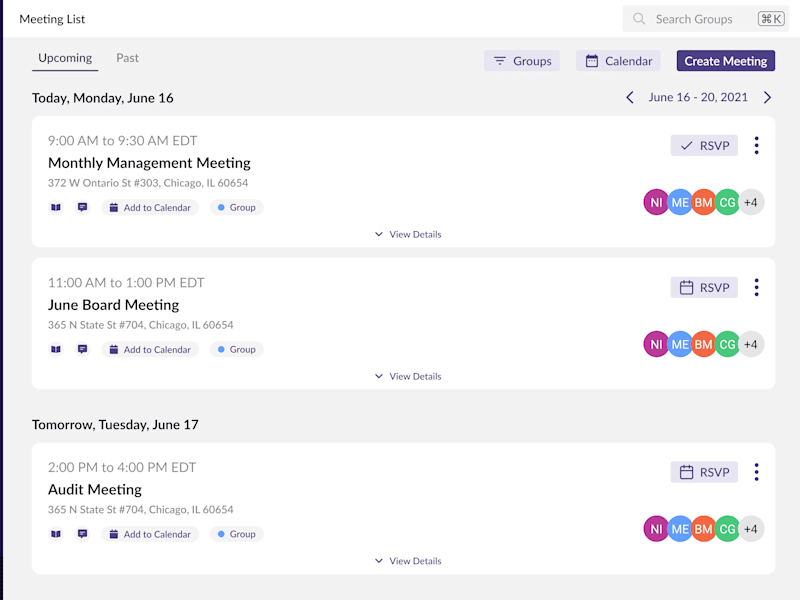The image size is (800, 600).
Task: Open book icon for Monthly Management Meeting
Action: point(56,207)
